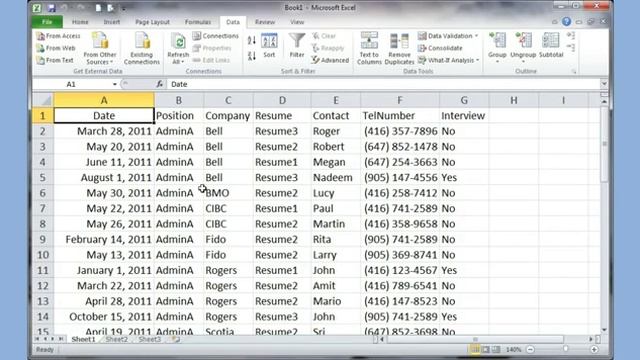Click horizontal scrollbar right arrow
640x360 pixels.
591,339
